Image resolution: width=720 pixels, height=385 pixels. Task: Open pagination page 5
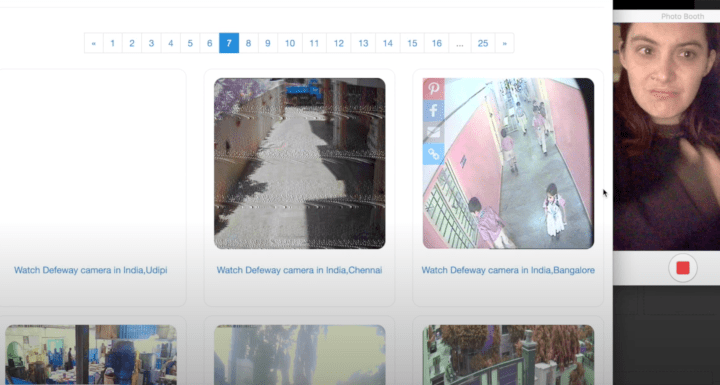190,43
